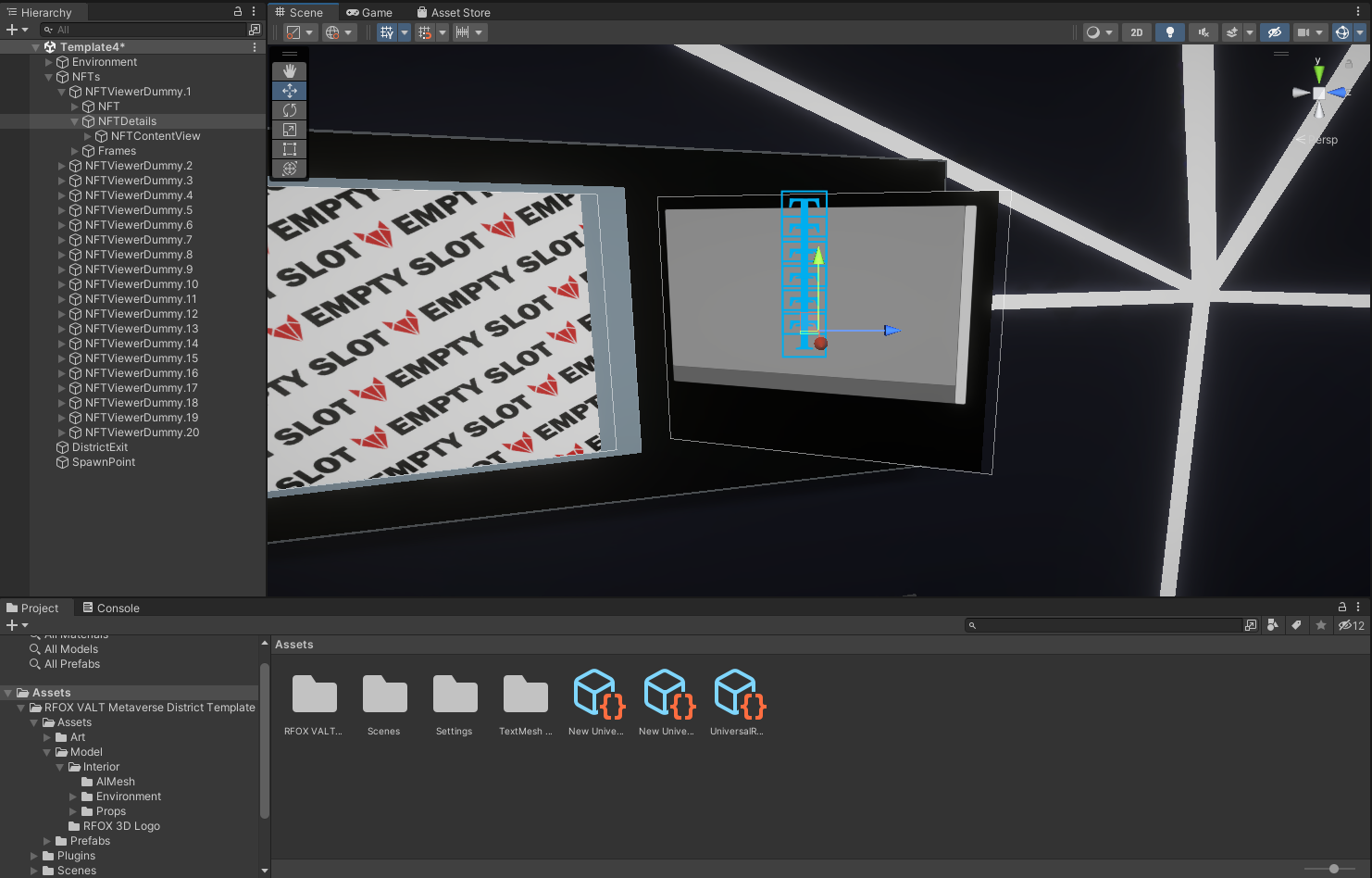The height and width of the screenshot is (878, 1372).
Task: Select the Move tool
Action: 290,91
